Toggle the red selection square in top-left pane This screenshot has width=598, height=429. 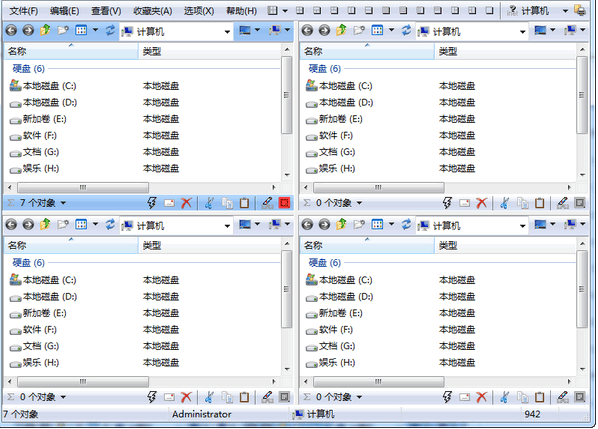click(x=285, y=203)
